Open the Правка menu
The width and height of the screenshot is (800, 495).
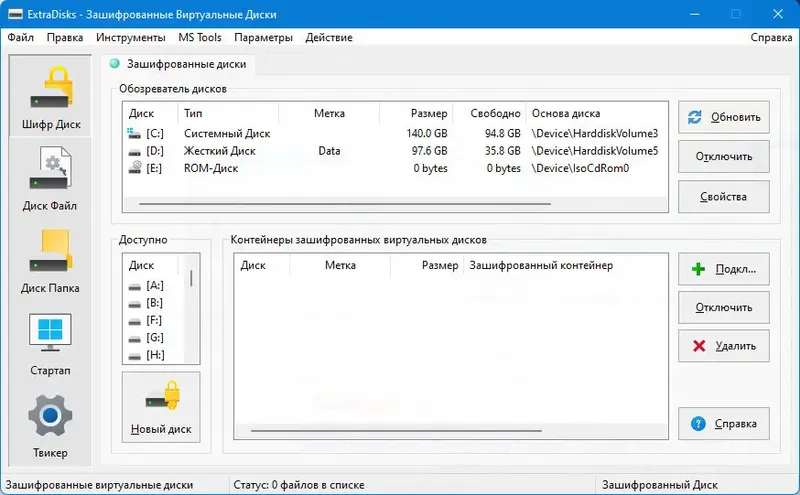tap(65, 37)
